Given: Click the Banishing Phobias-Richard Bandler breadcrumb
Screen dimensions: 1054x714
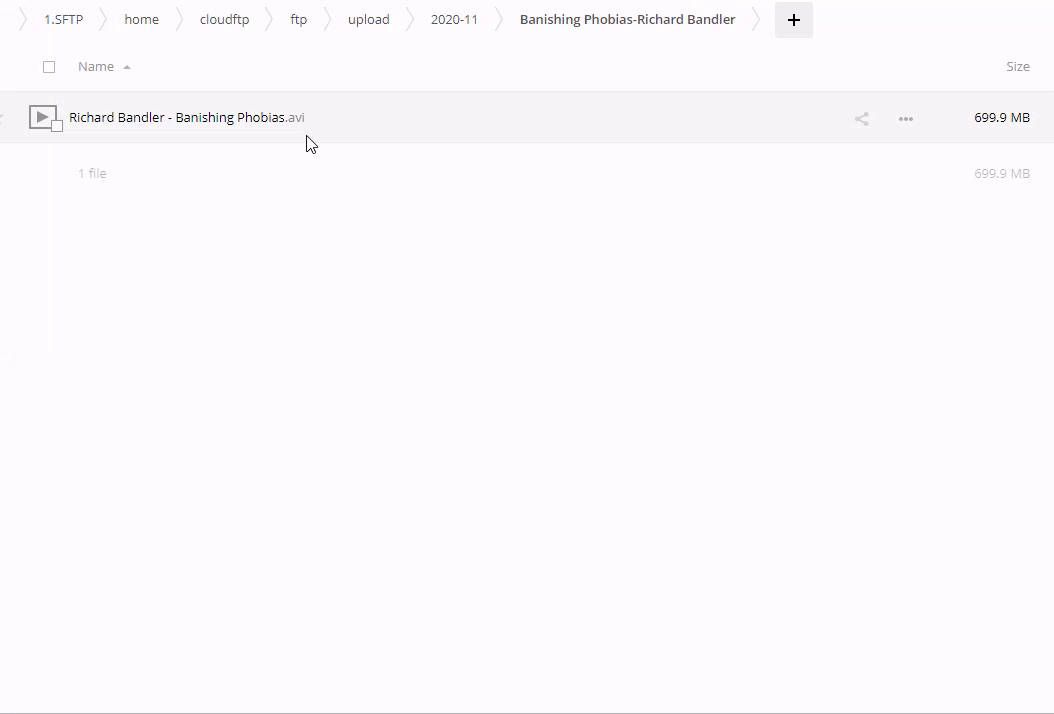Looking at the screenshot, I should pos(627,20).
